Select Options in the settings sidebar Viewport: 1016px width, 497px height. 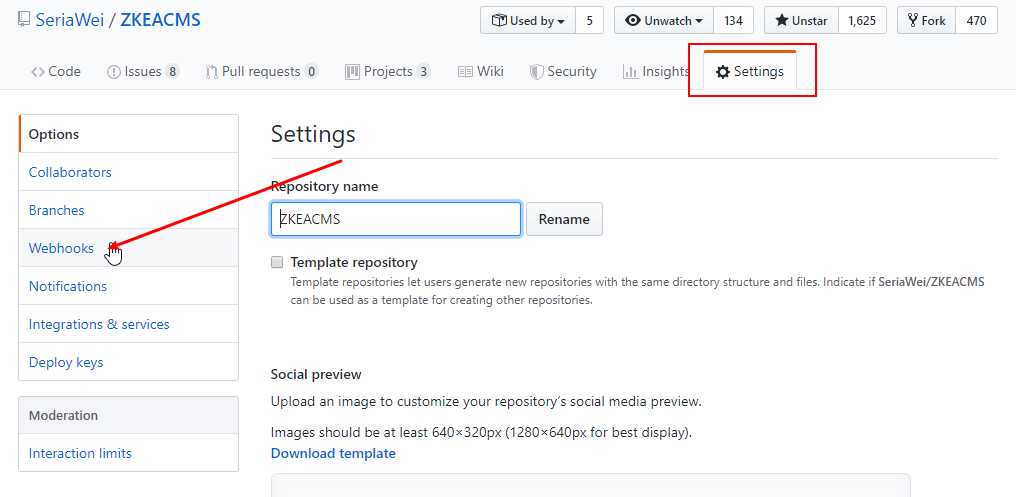[128, 134]
